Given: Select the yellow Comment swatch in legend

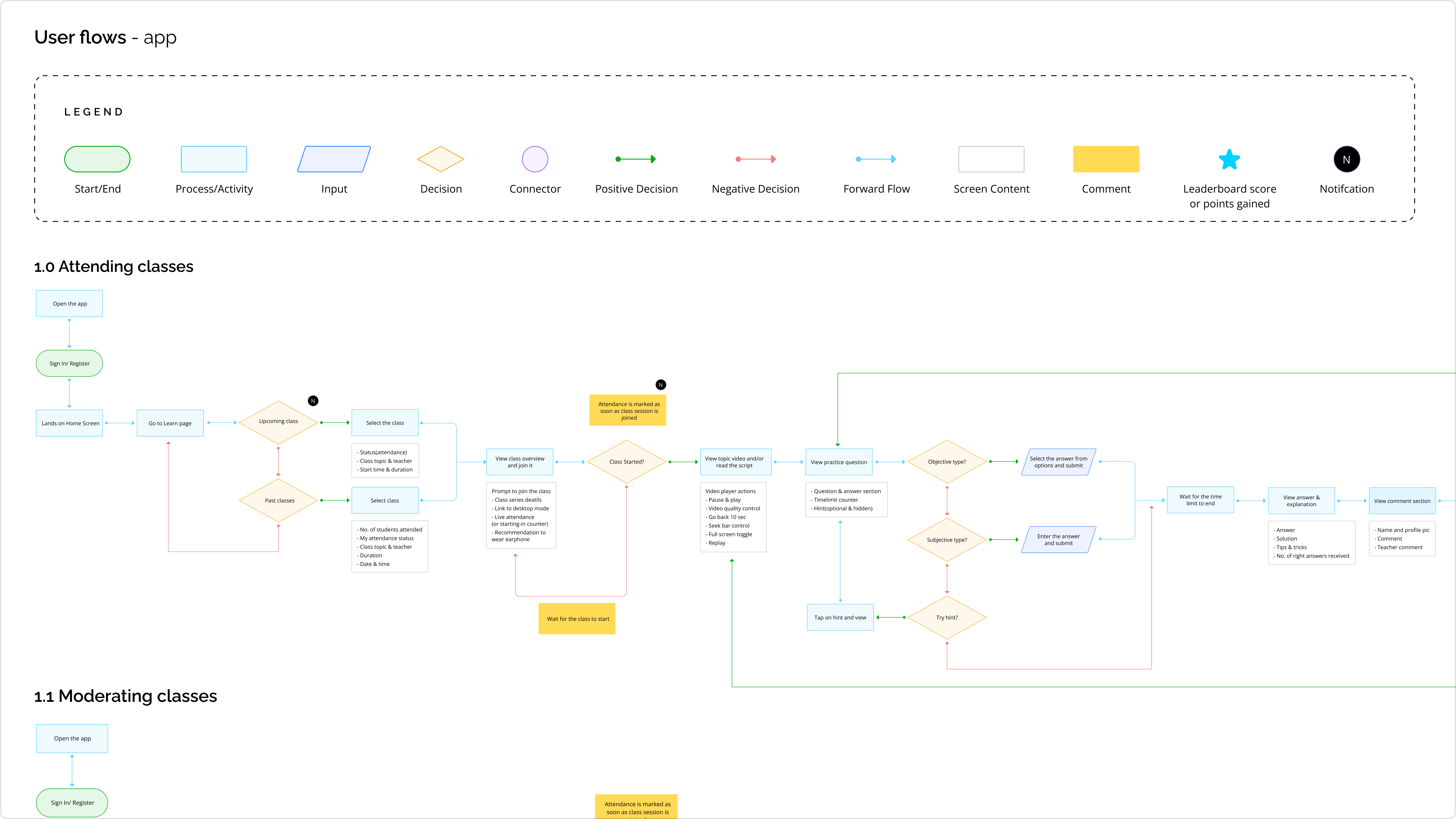Looking at the screenshot, I should coord(1106,159).
